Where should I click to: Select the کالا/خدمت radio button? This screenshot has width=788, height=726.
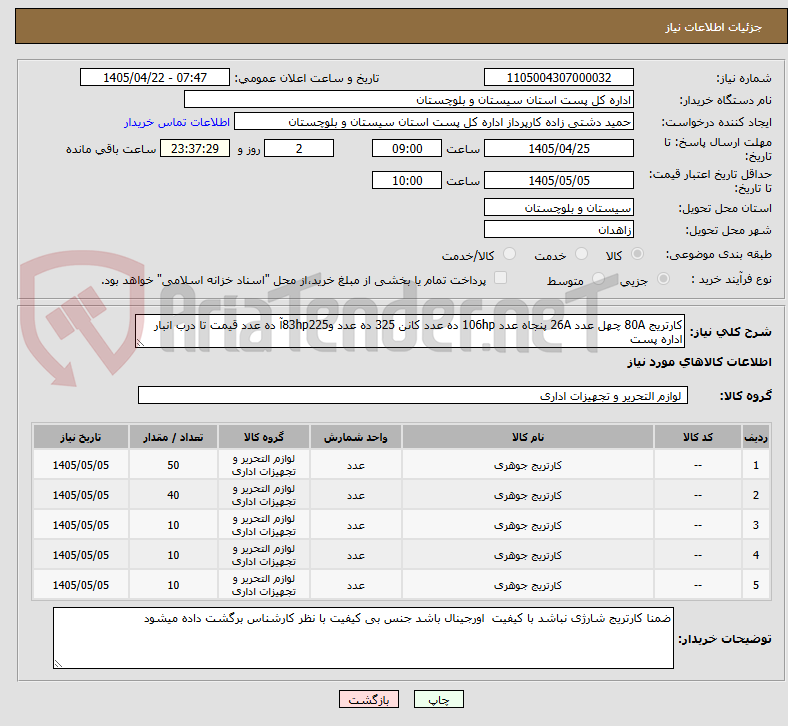click(510, 254)
